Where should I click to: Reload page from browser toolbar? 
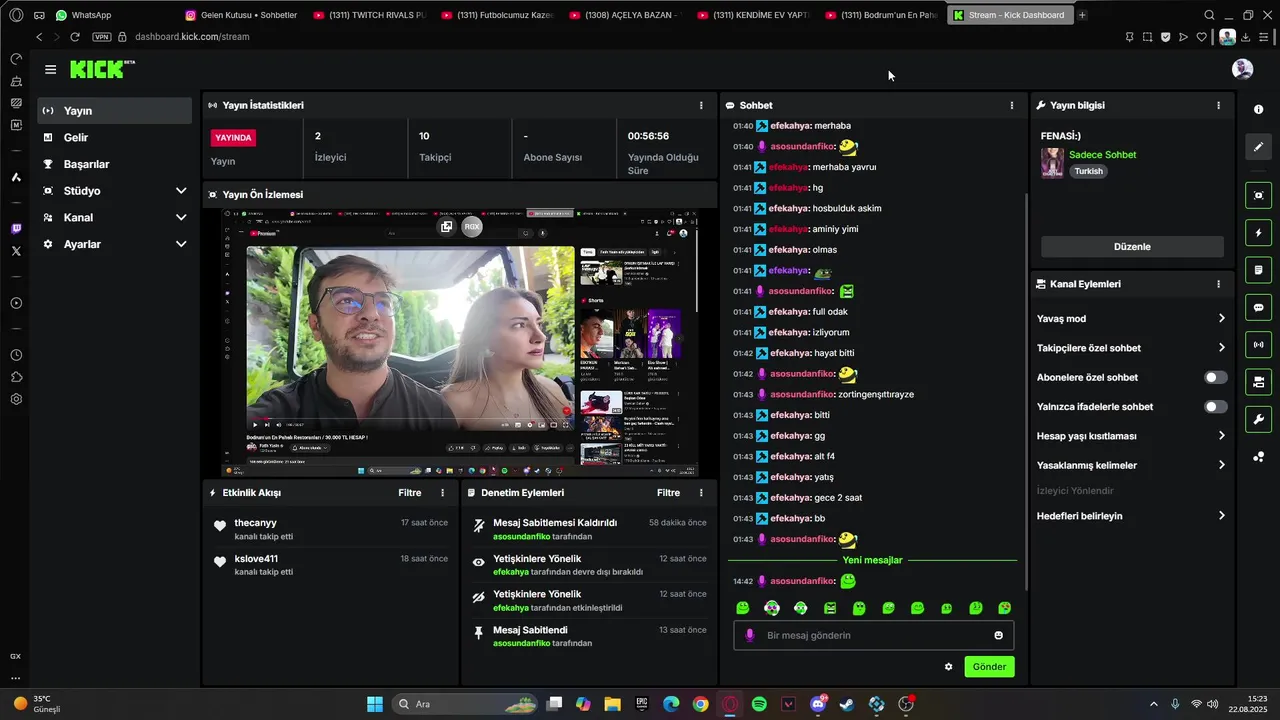point(75,37)
